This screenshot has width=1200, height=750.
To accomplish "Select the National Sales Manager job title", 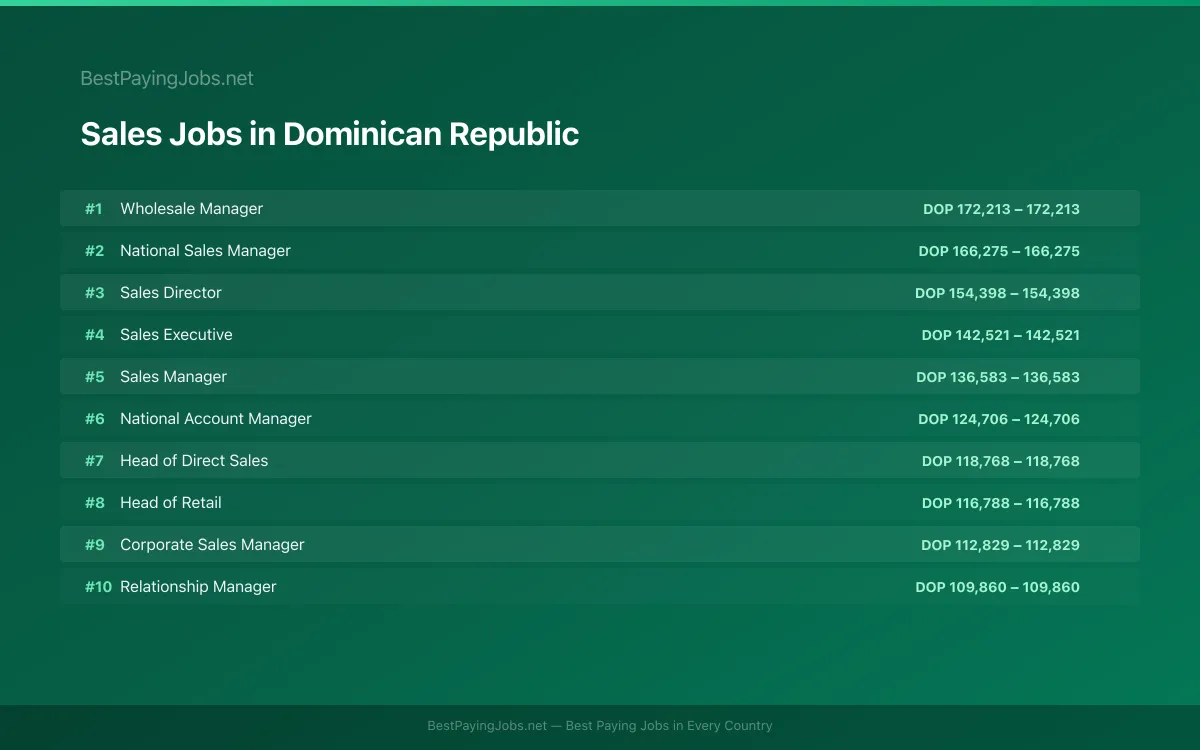I will (x=205, y=250).
